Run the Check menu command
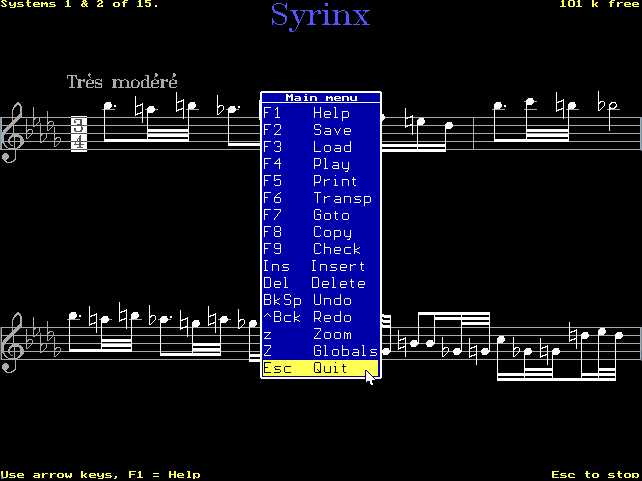 pyautogui.click(x=320, y=249)
